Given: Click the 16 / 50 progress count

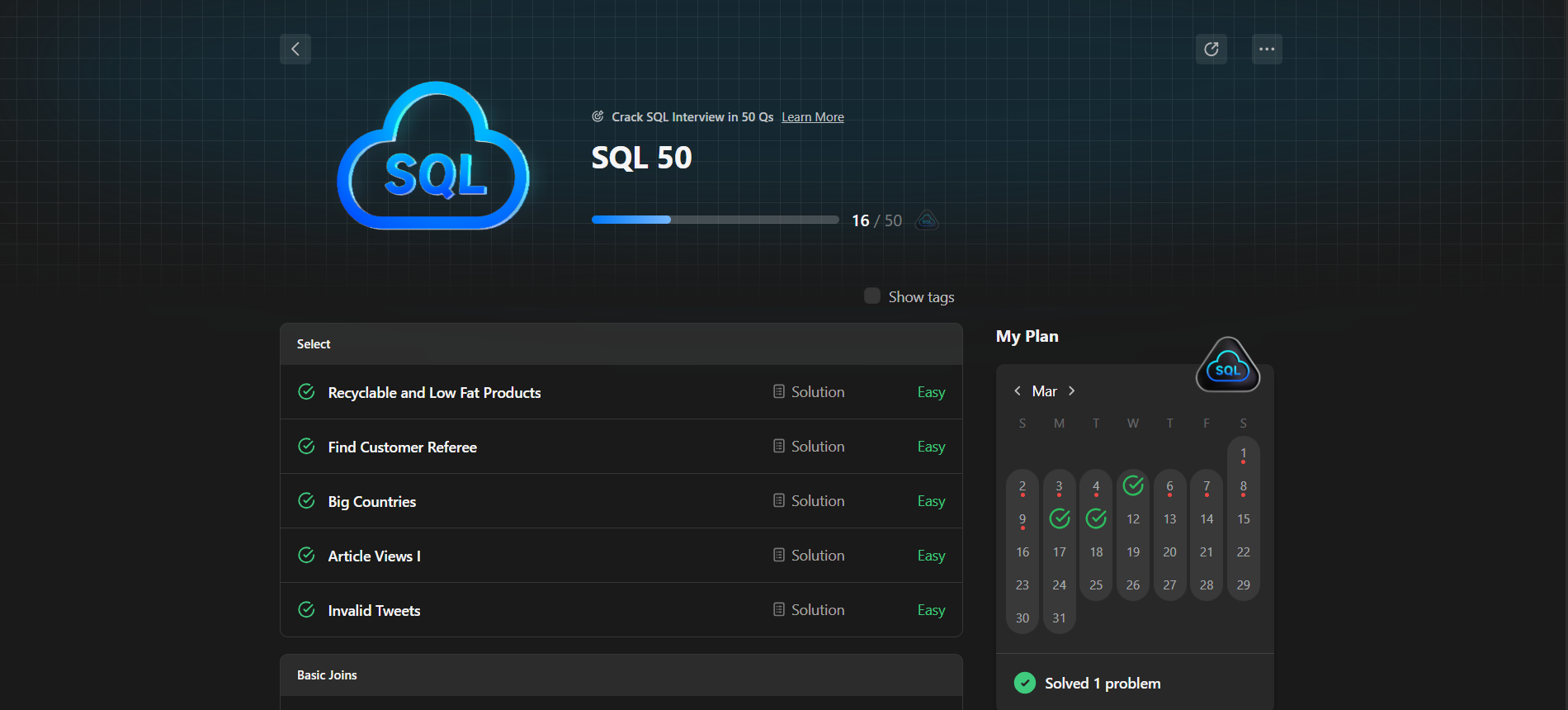Looking at the screenshot, I should click(876, 220).
